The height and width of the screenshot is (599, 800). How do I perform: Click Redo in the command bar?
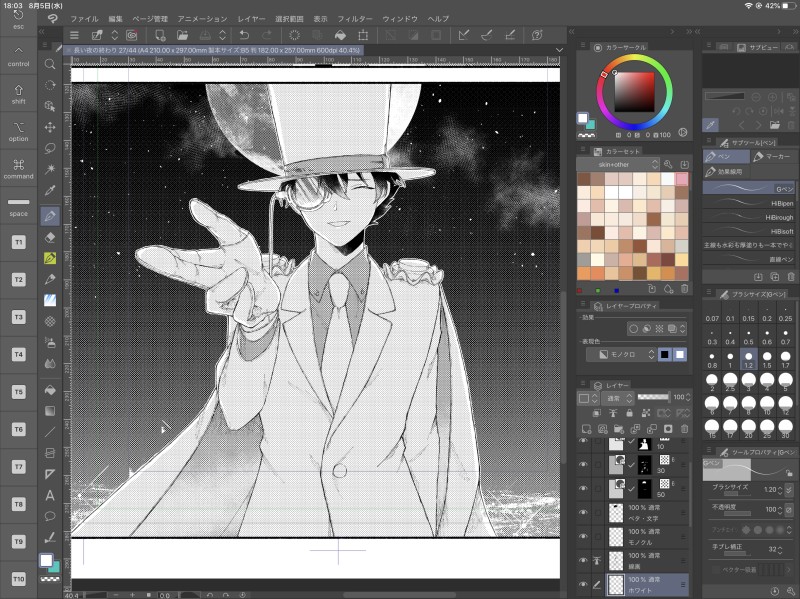click(x=267, y=35)
